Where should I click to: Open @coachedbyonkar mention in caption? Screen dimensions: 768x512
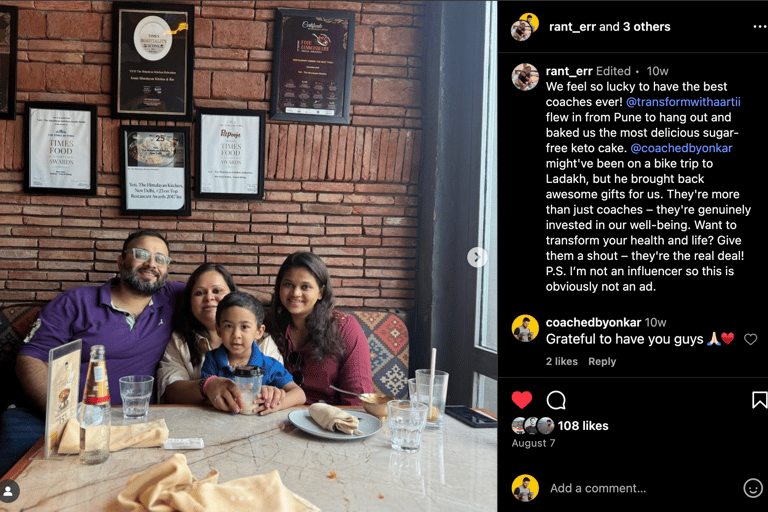coord(681,148)
